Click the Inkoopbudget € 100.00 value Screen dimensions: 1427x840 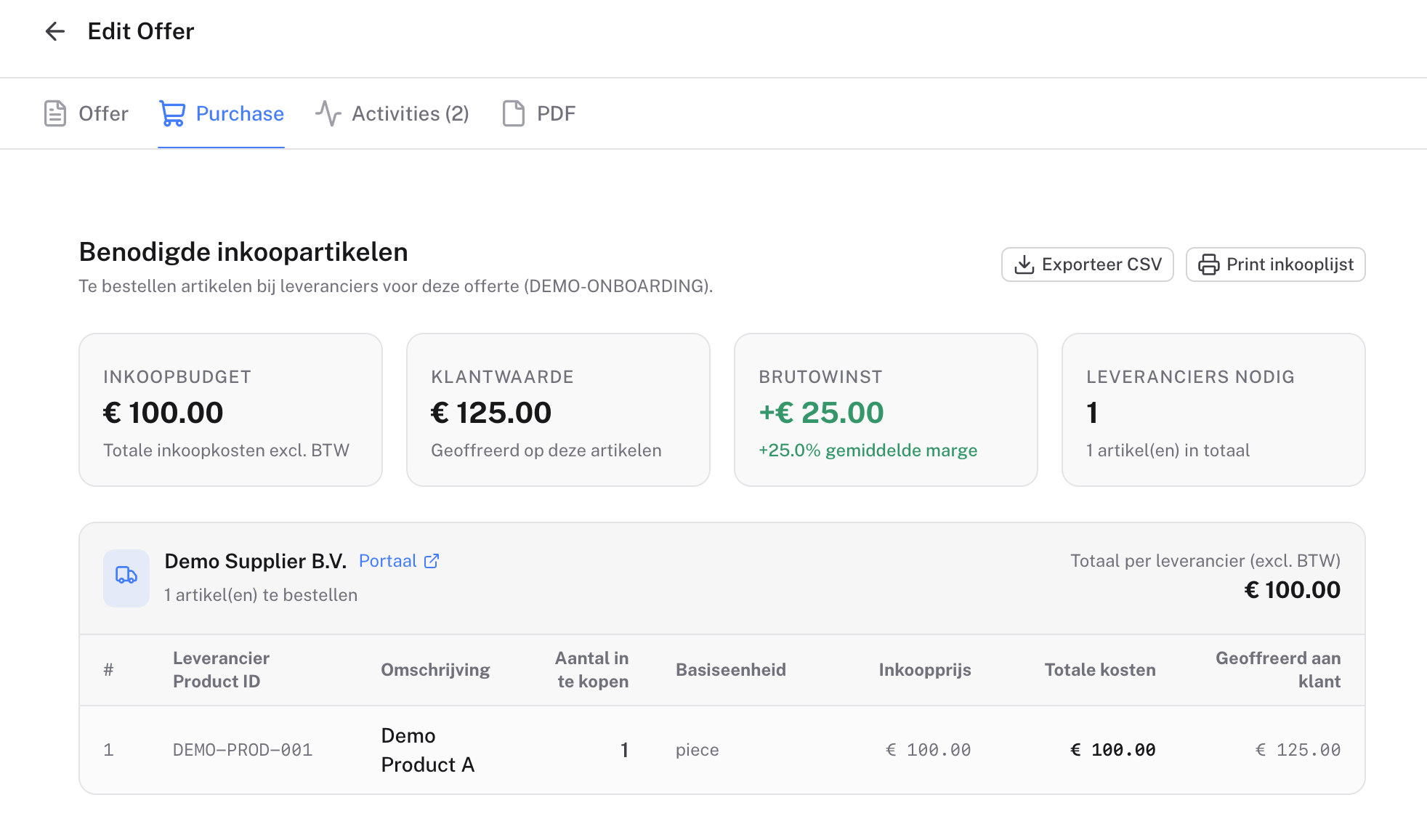(163, 413)
